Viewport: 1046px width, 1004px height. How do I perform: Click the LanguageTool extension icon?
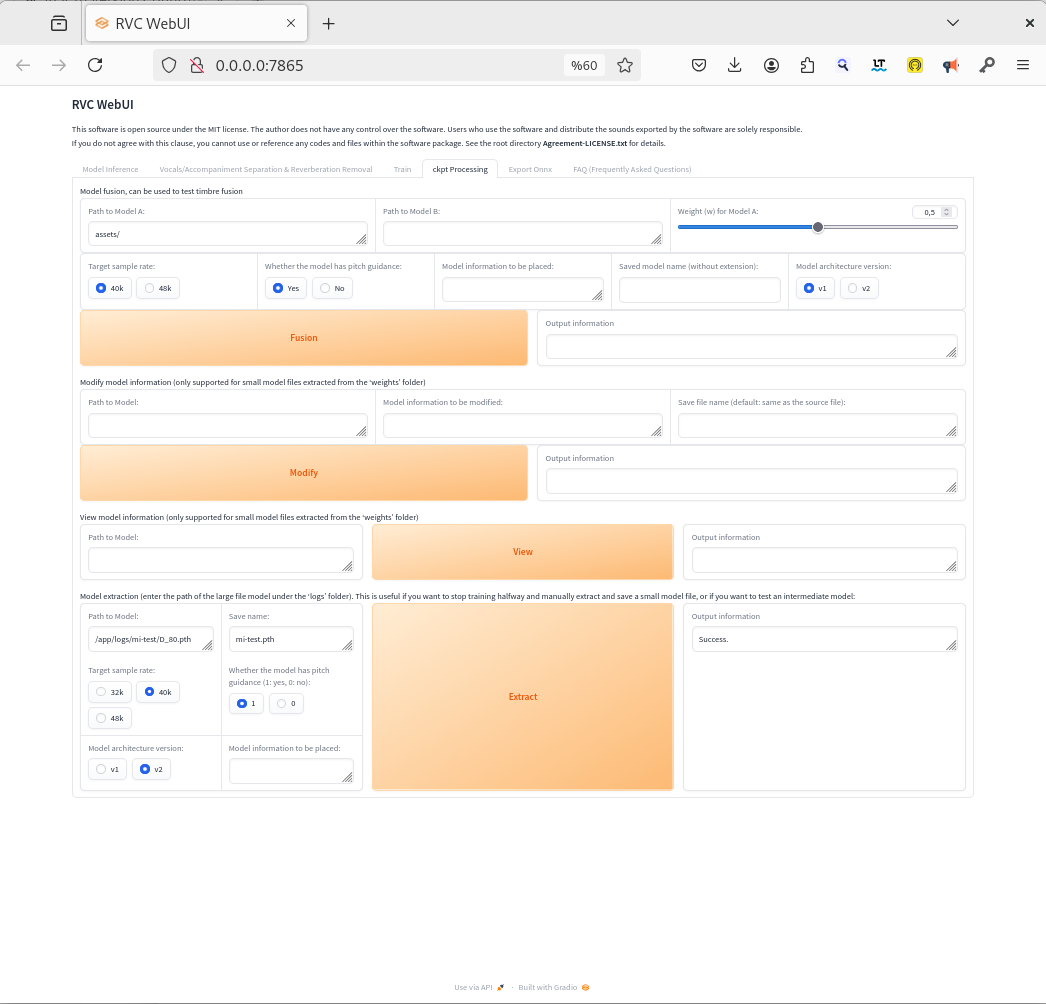879,65
